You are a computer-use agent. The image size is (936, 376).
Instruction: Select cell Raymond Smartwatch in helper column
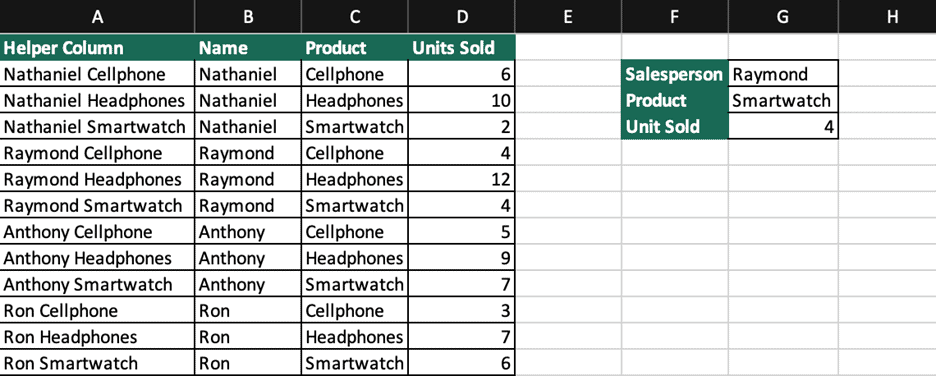coord(97,205)
